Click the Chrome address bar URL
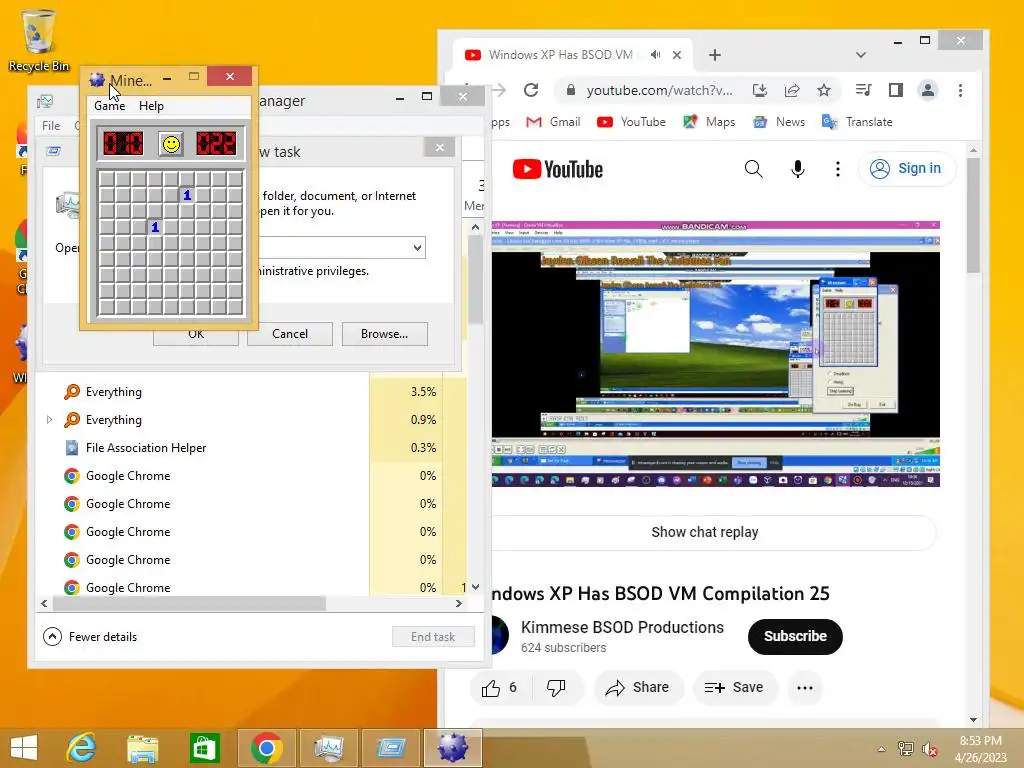The height and width of the screenshot is (768, 1024). pyautogui.click(x=659, y=90)
